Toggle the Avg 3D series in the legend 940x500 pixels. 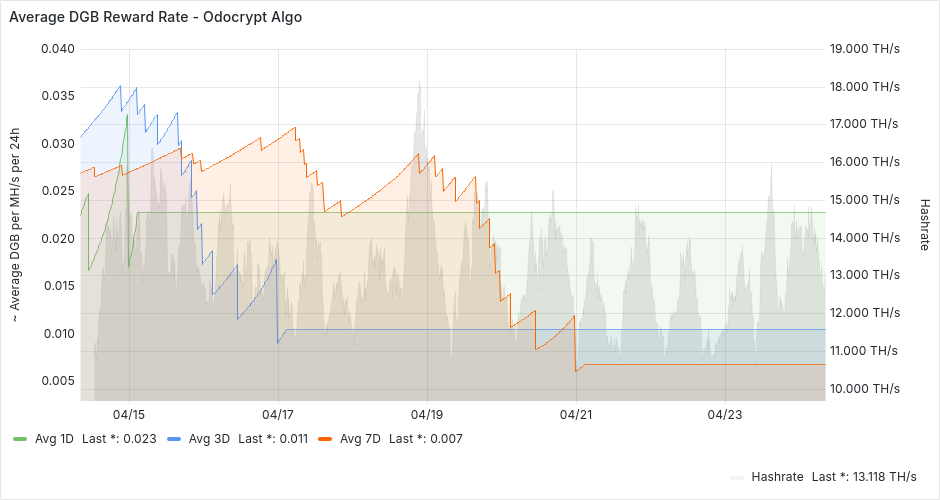coord(206,438)
